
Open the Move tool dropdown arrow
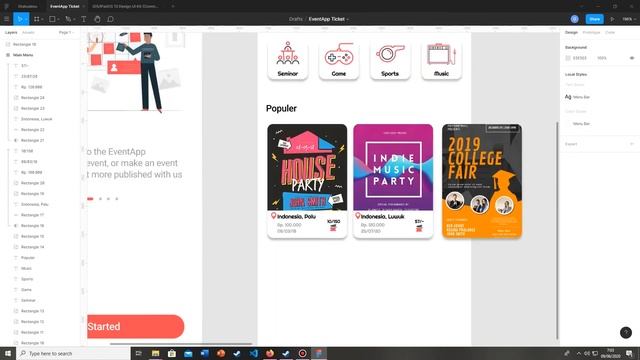(x=26, y=19)
